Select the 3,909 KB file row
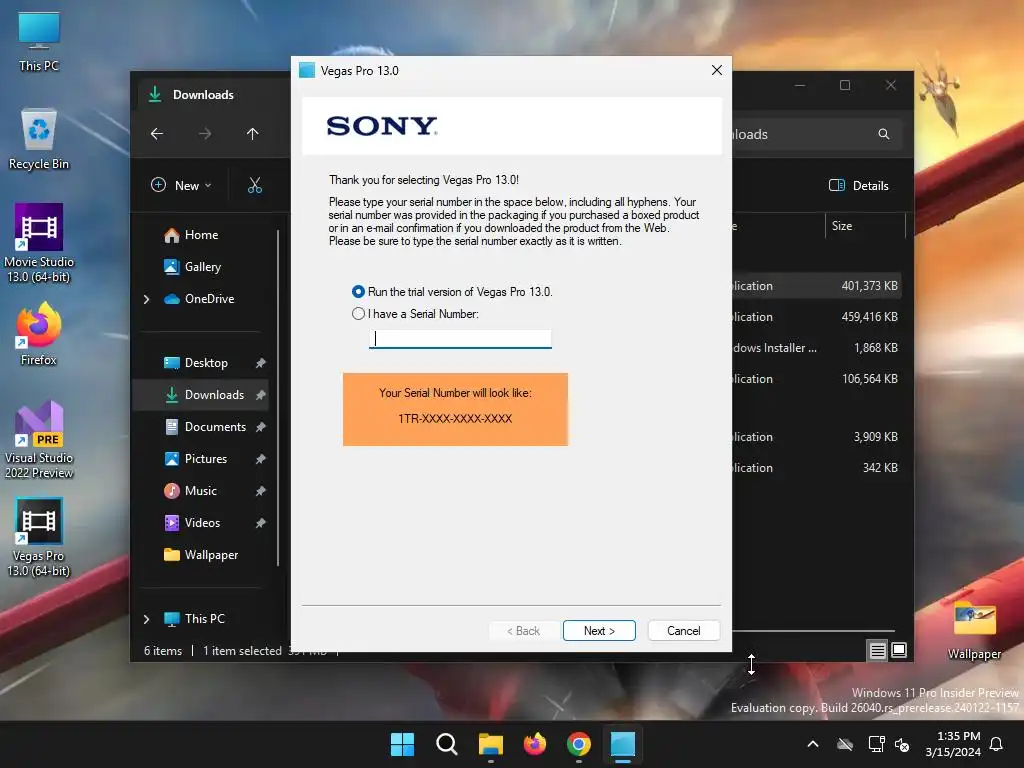Viewport: 1024px width, 768px height. pos(816,437)
